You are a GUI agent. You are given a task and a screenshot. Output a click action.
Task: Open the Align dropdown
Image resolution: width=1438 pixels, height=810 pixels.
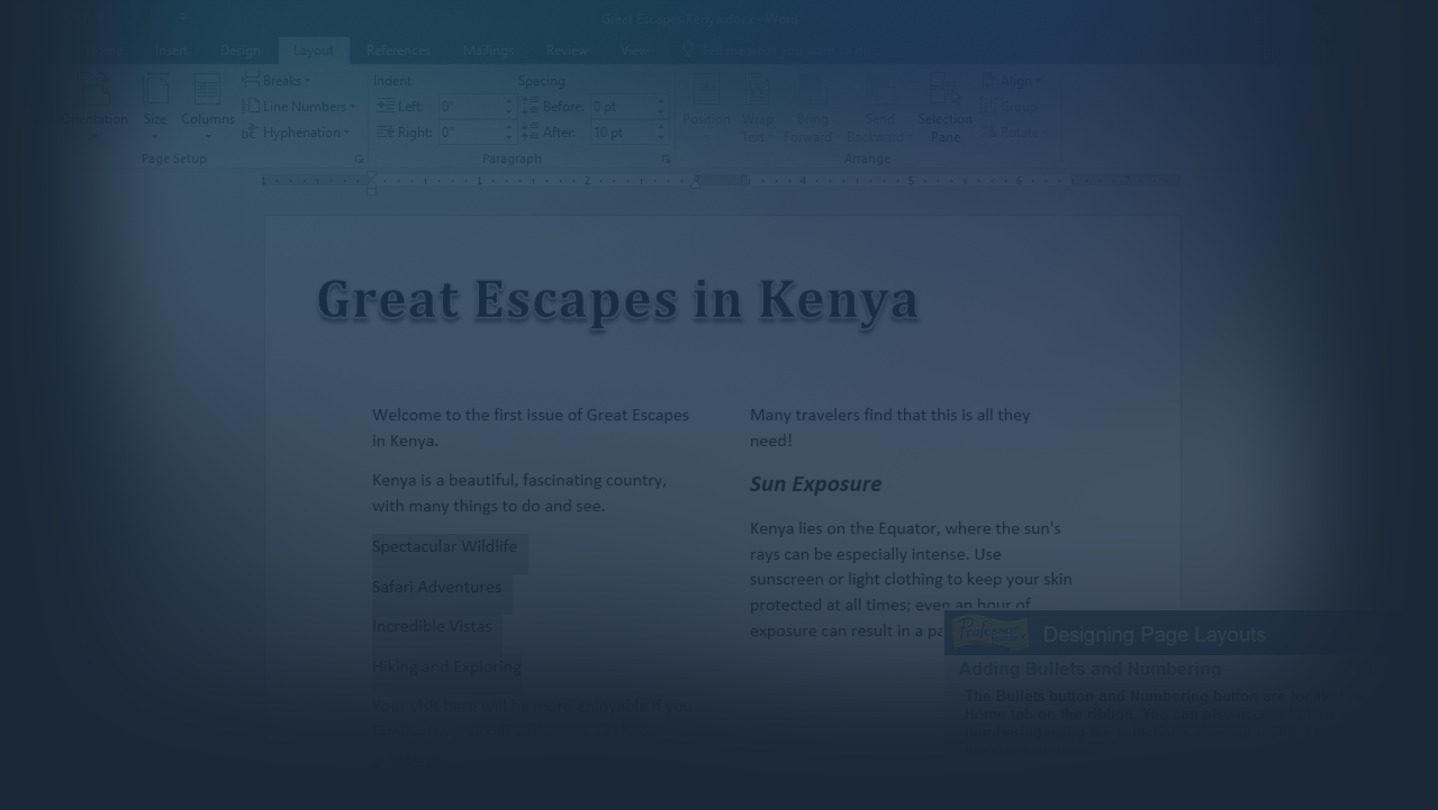[1012, 81]
